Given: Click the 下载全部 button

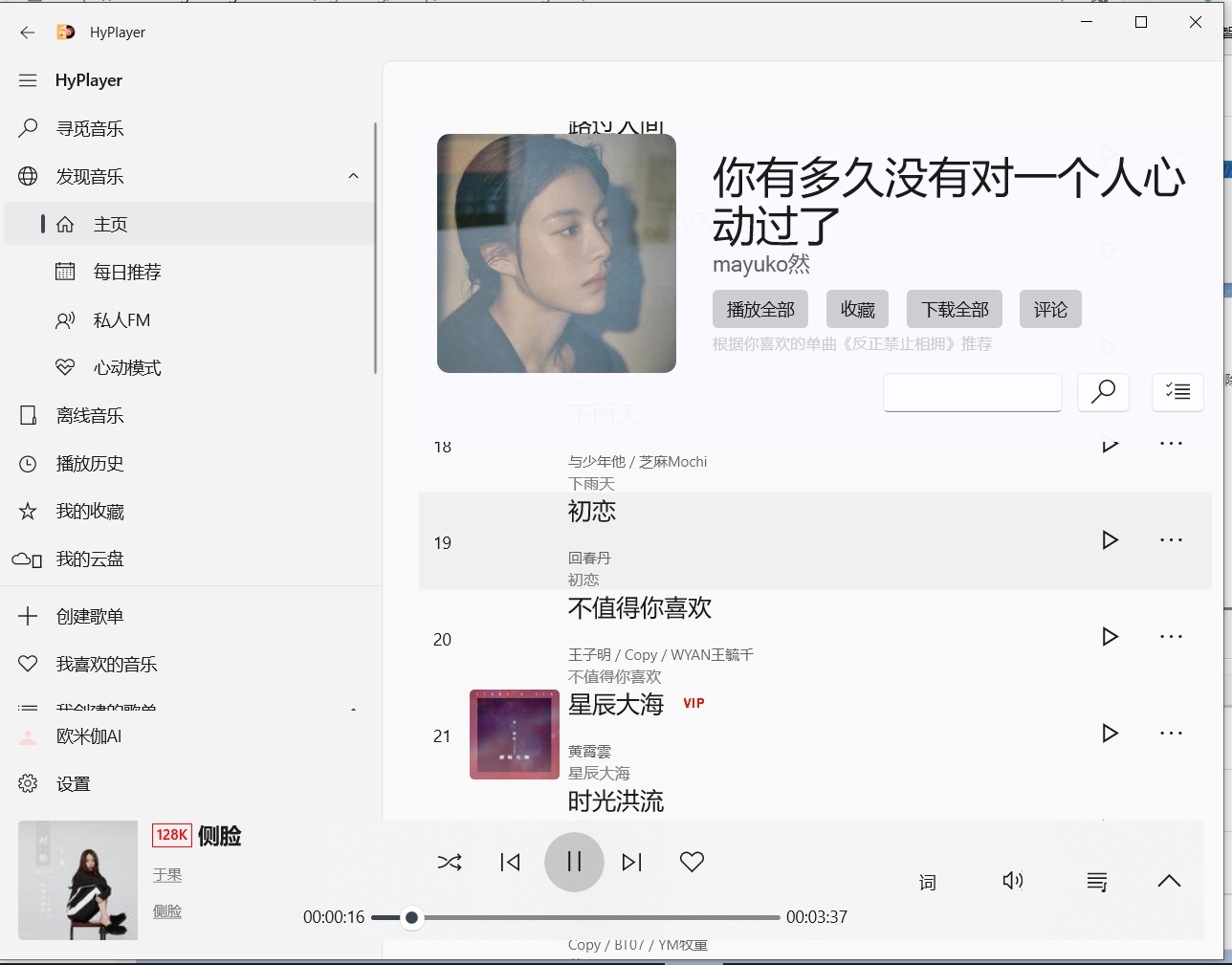Looking at the screenshot, I should pyautogui.click(x=954, y=308).
